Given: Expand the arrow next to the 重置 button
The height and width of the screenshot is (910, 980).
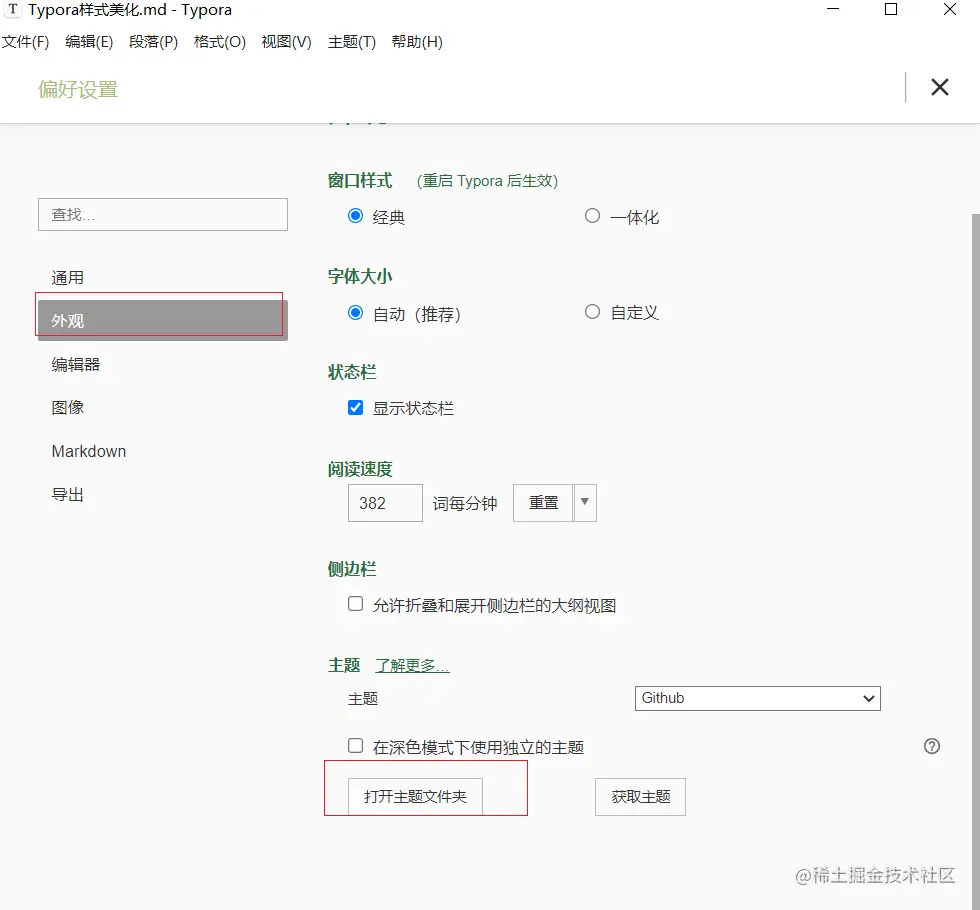Looking at the screenshot, I should click(584, 502).
